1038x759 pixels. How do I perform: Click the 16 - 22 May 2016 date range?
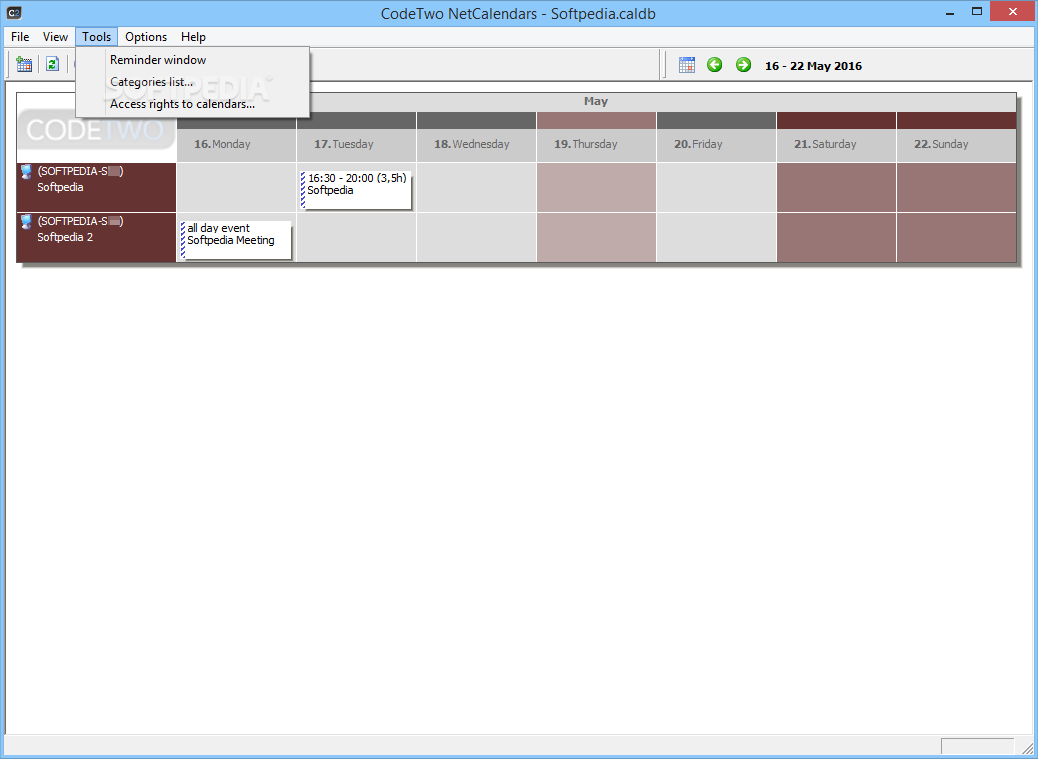pos(814,66)
